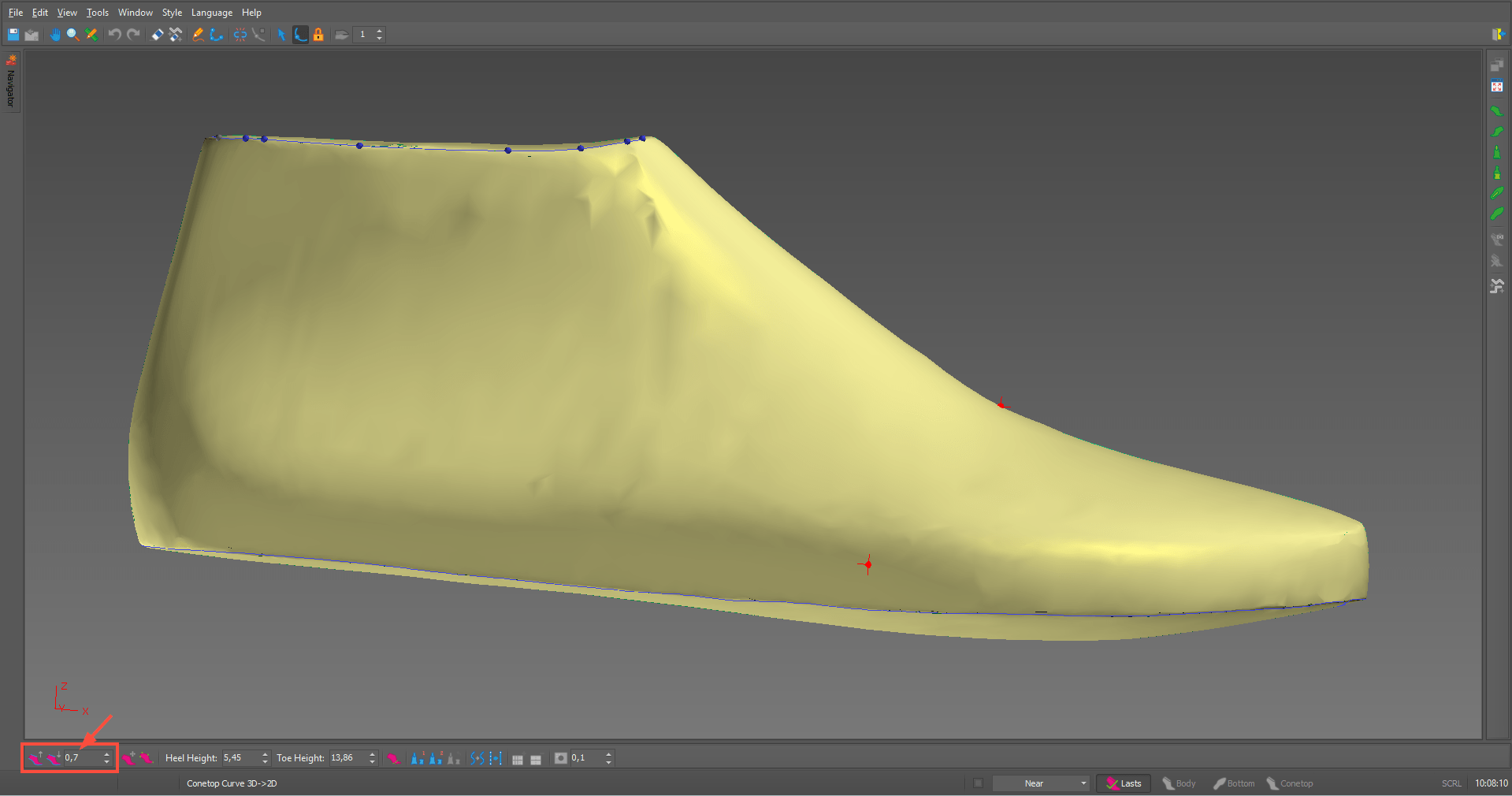The image size is (1512, 796).
Task: Toggle the orange padlock lock
Action: tap(318, 35)
